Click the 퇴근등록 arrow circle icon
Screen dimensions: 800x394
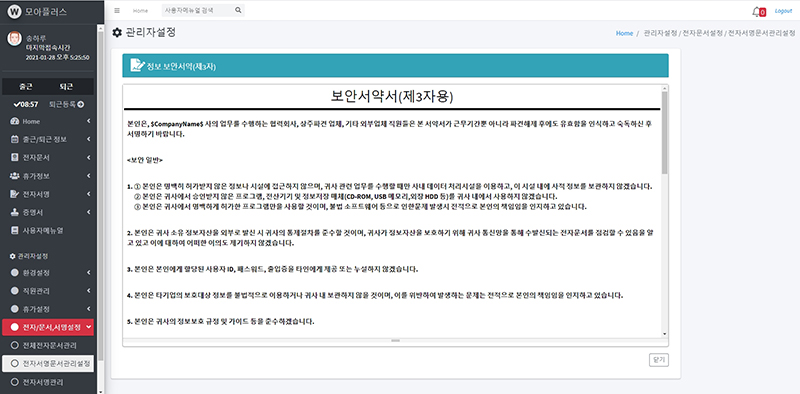pos(81,104)
